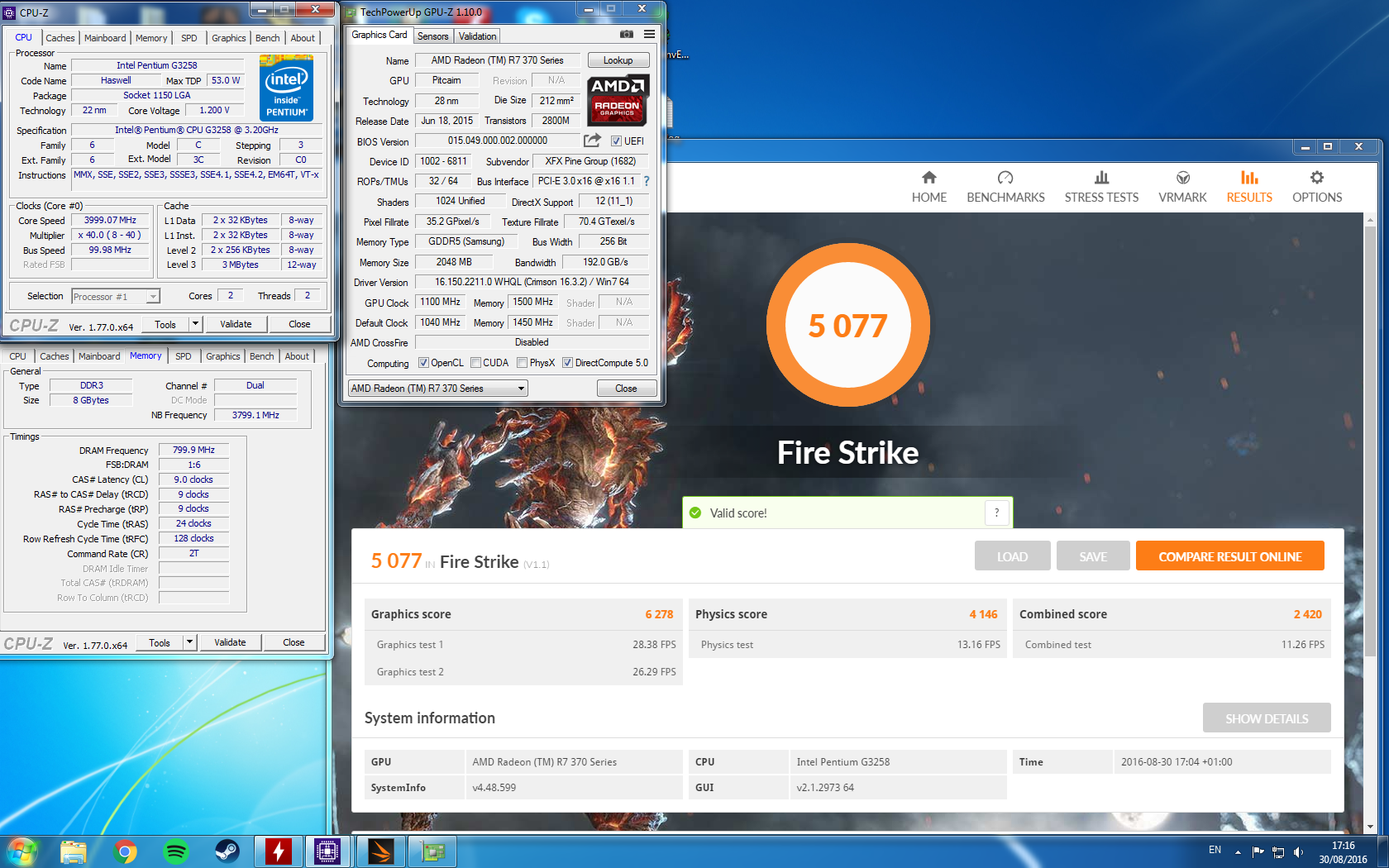Click the BIOS export arrow icon in GPU-Z
This screenshot has width=1389, height=868.
(x=592, y=141)
